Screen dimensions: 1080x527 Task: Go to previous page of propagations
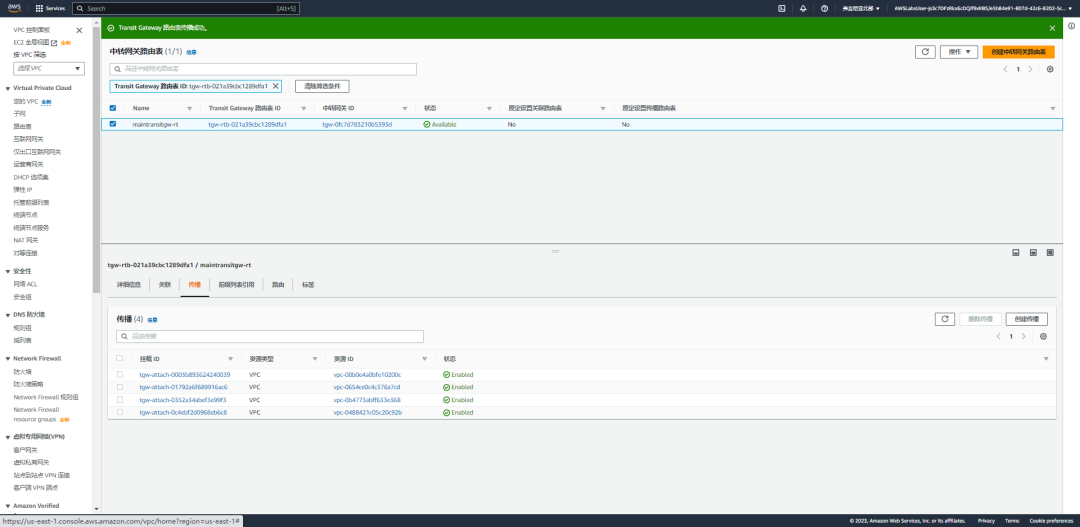999,336
